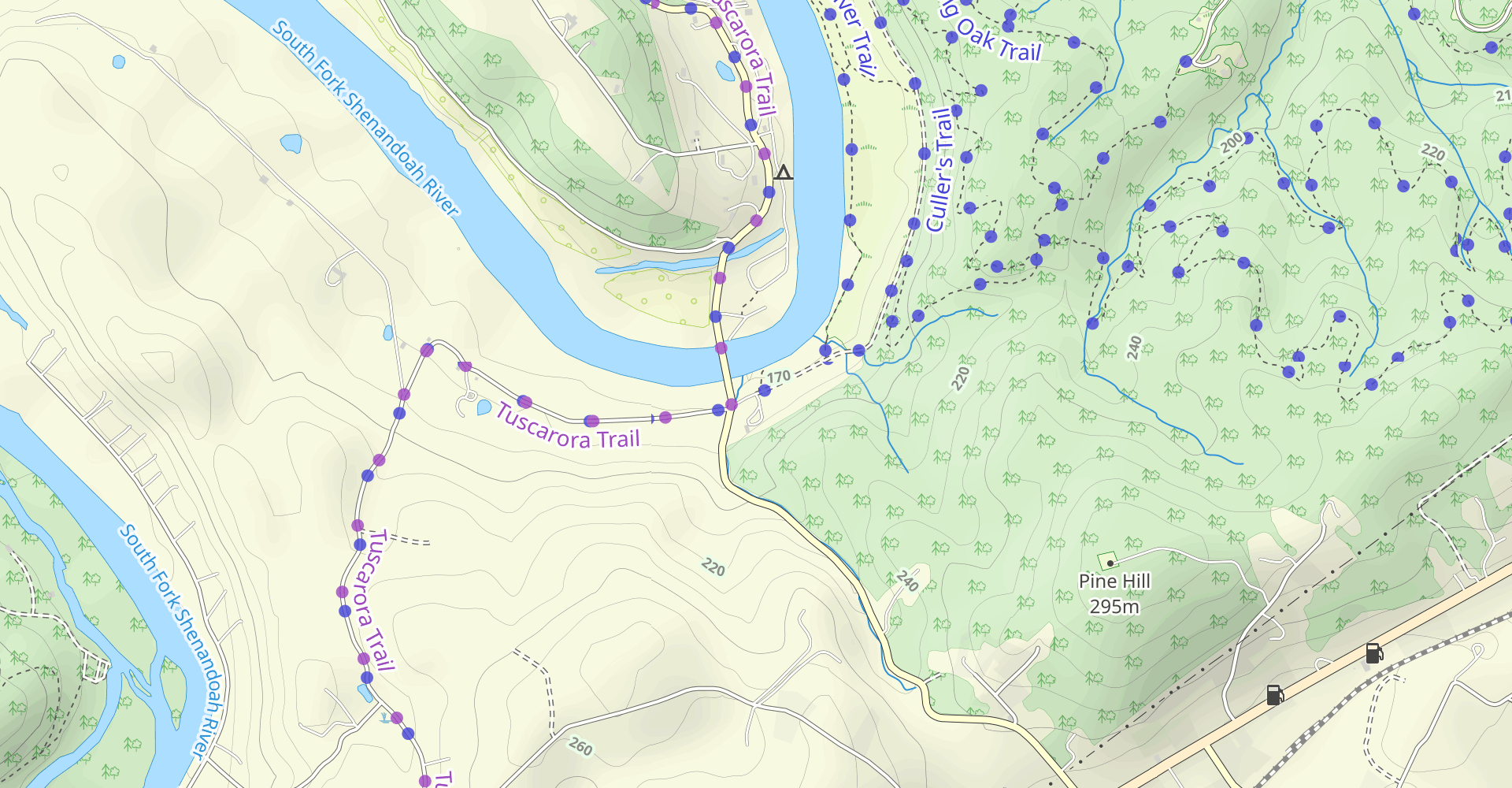Click the 170 contour elevation label
Image resolution: width=1512 pixels, height=788 pixels.
779,377
